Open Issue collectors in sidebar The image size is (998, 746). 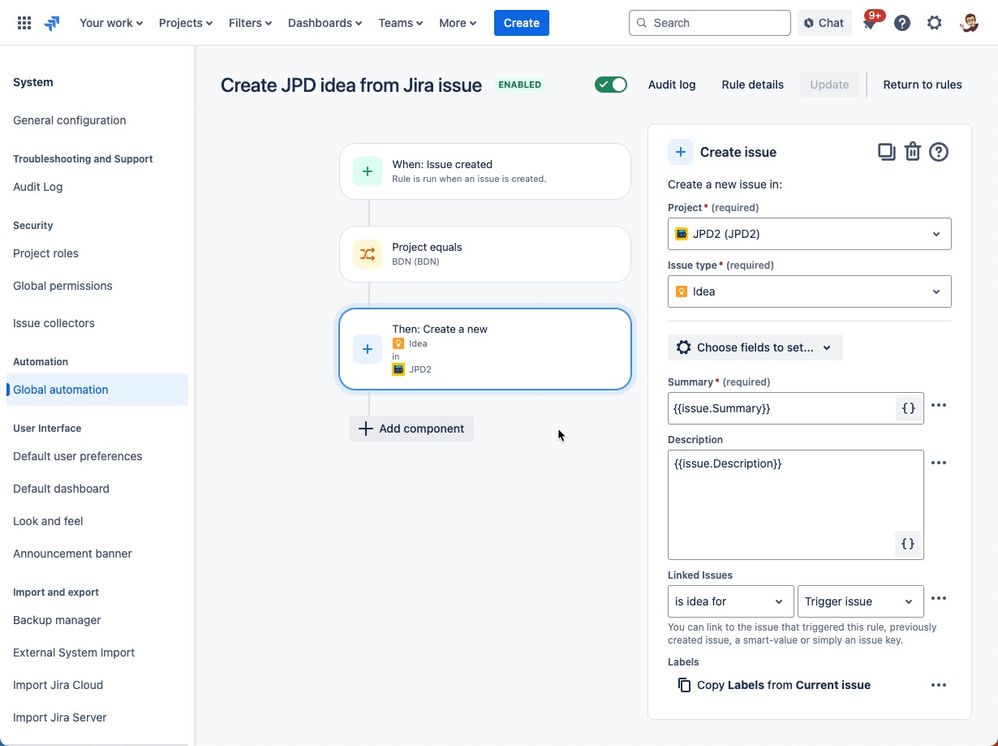coord(53,323)
